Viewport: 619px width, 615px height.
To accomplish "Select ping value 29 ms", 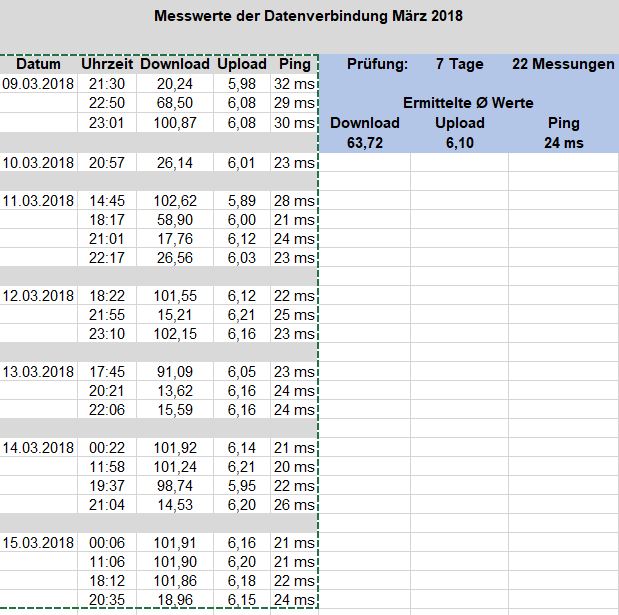I will (x=294, y=103).
